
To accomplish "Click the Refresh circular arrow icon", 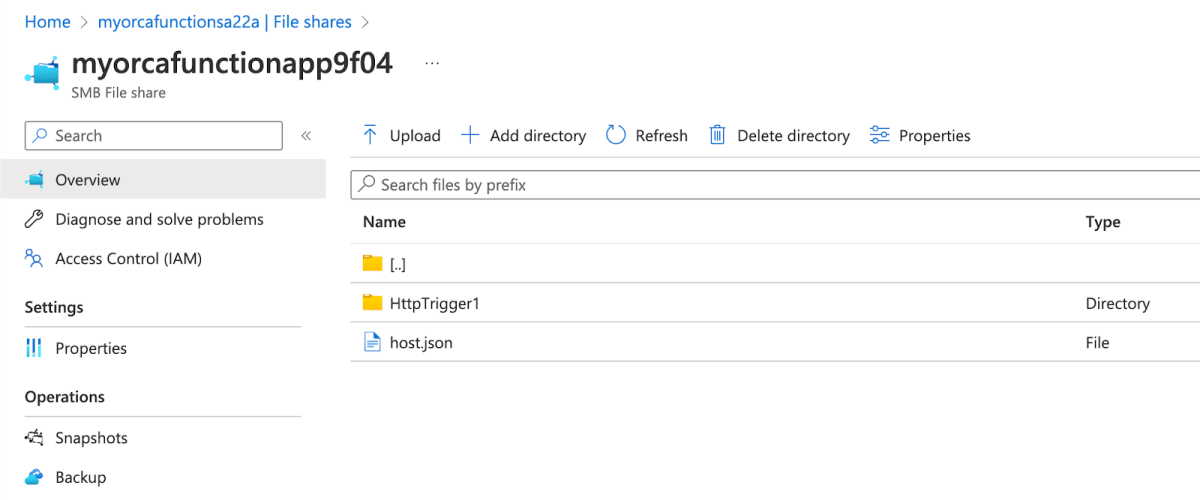I will pyautogui.click(x=616, y=135).
